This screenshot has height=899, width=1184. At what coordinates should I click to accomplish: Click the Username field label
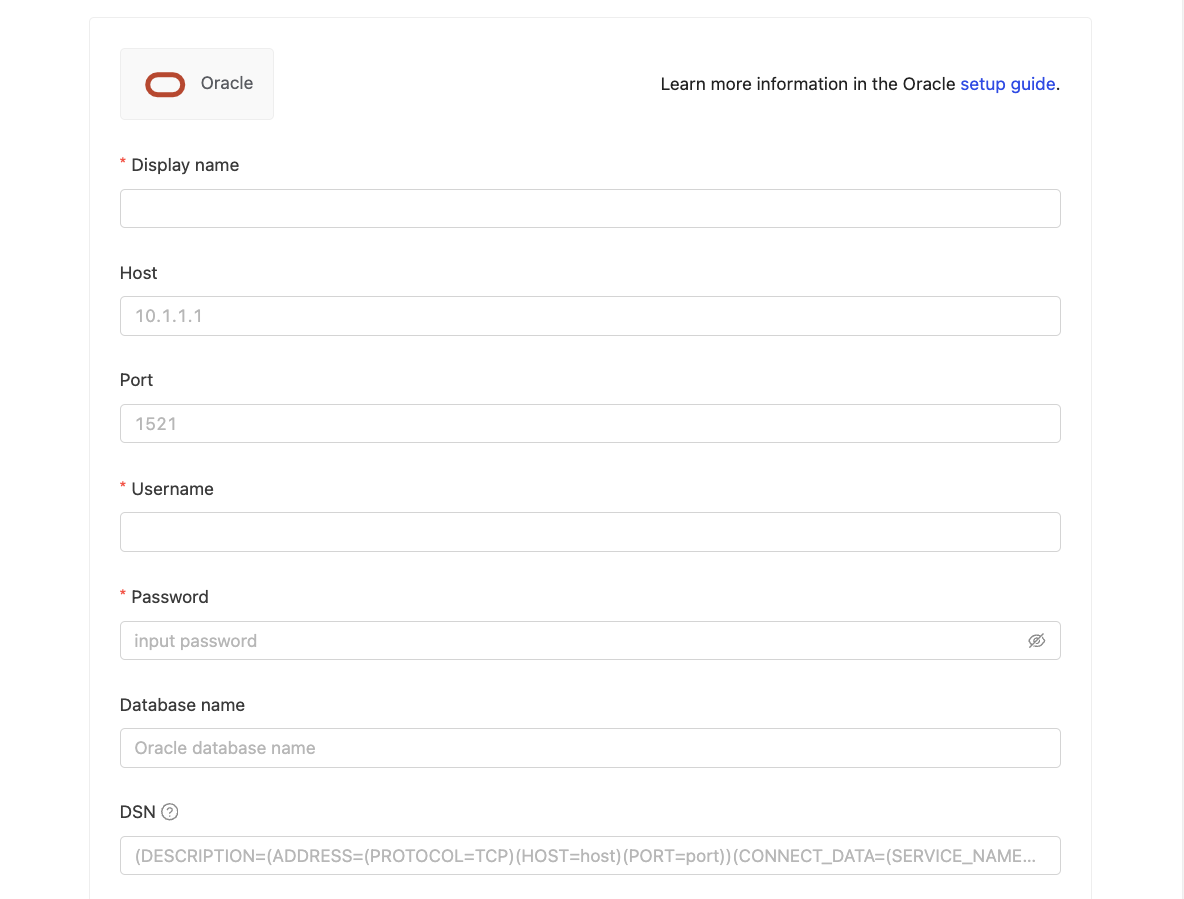pyautogui.click(x=172, y=489)
